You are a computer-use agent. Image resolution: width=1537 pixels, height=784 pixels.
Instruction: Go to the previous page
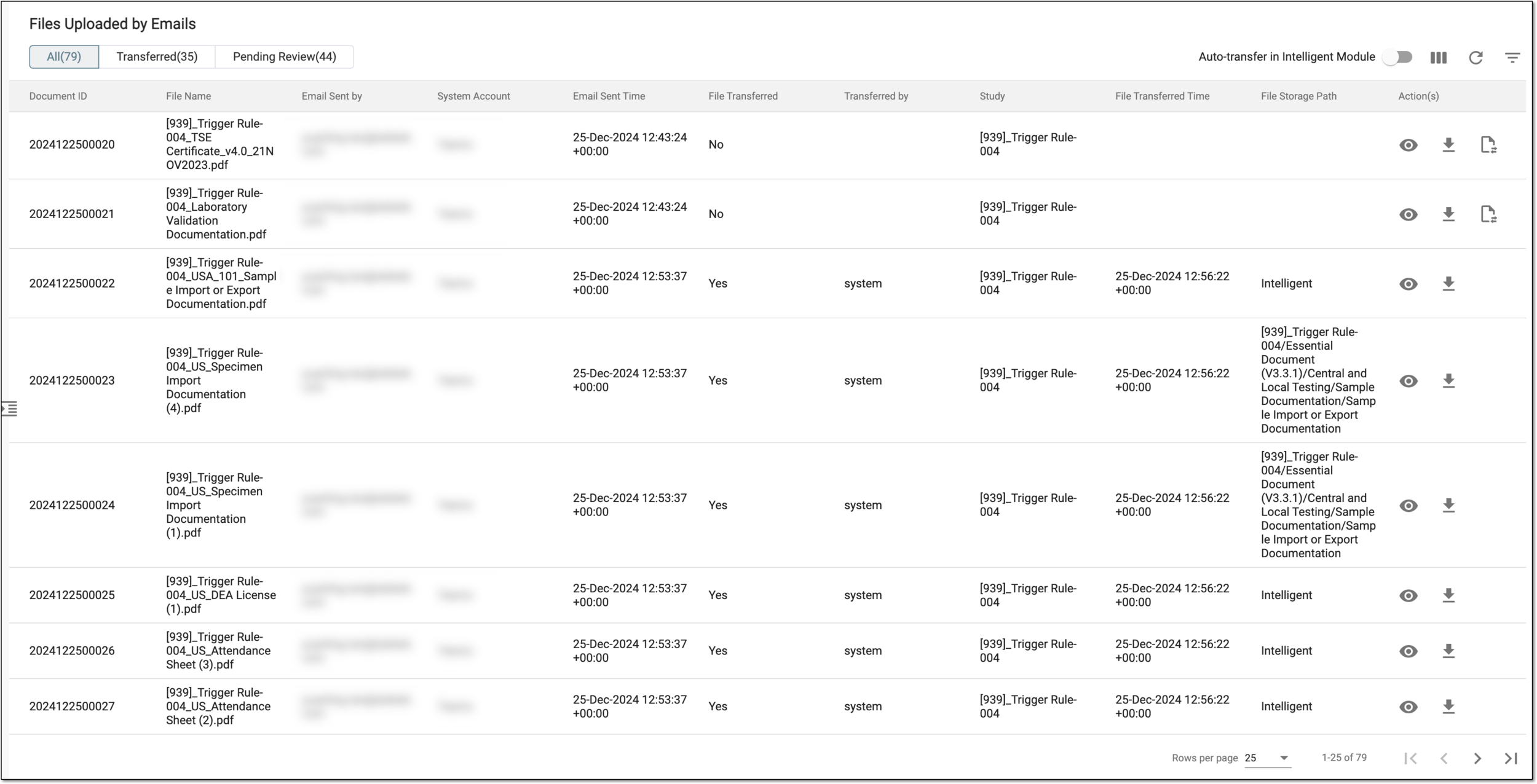[1444, 759]
